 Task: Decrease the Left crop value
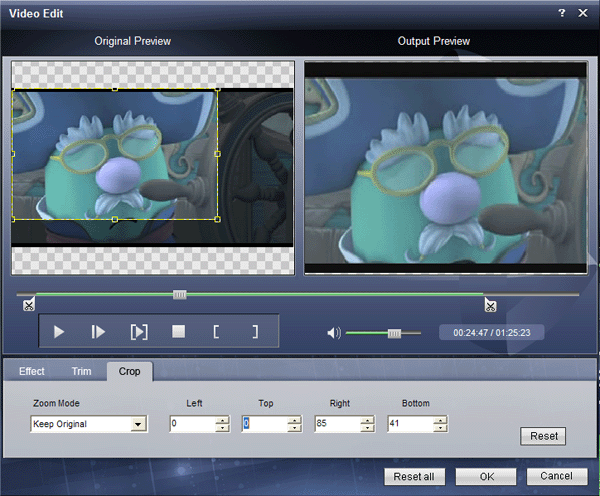click(x=222, y=427)
